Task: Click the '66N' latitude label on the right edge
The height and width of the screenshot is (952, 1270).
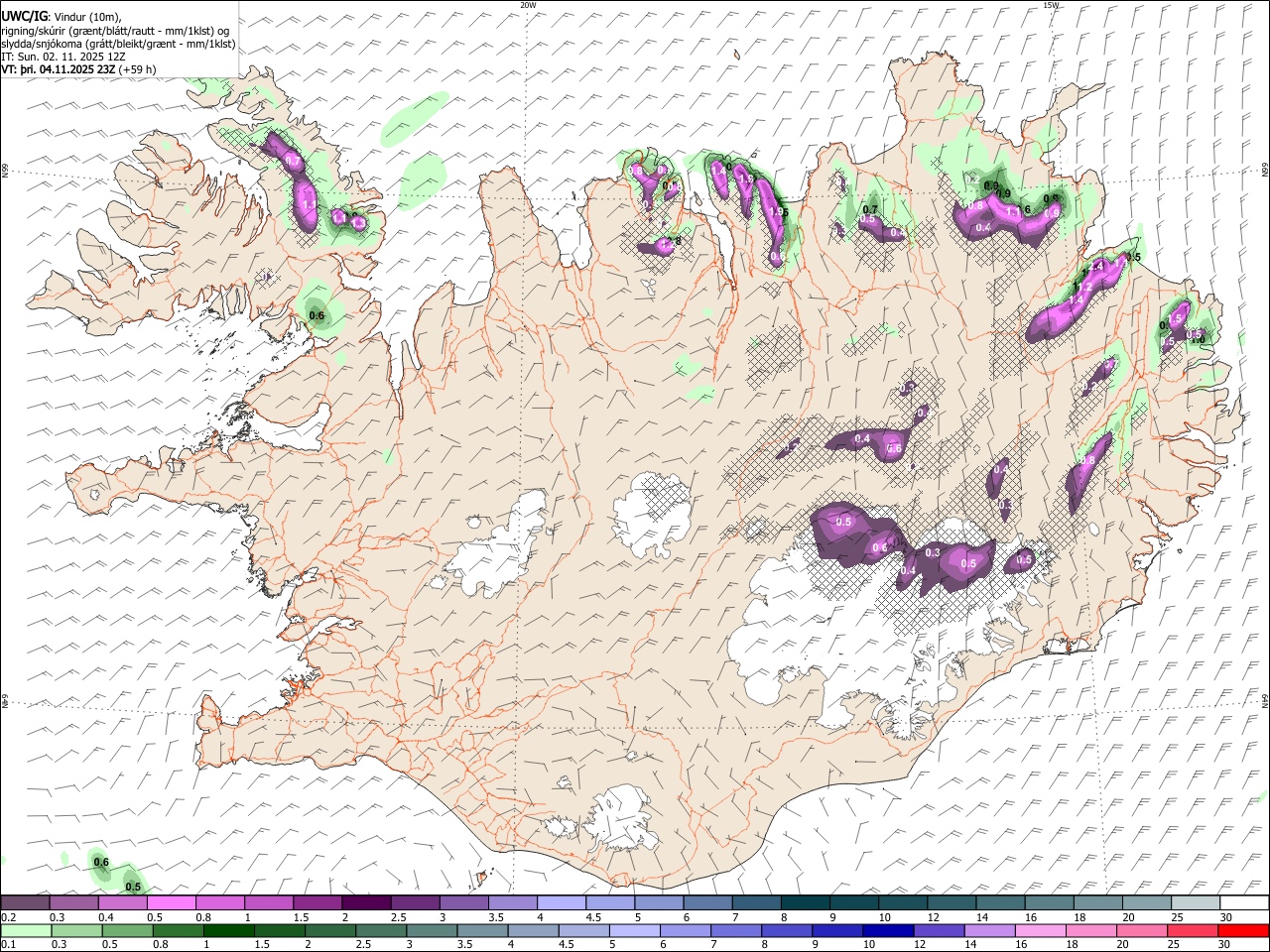Action: click(1265, 171)
